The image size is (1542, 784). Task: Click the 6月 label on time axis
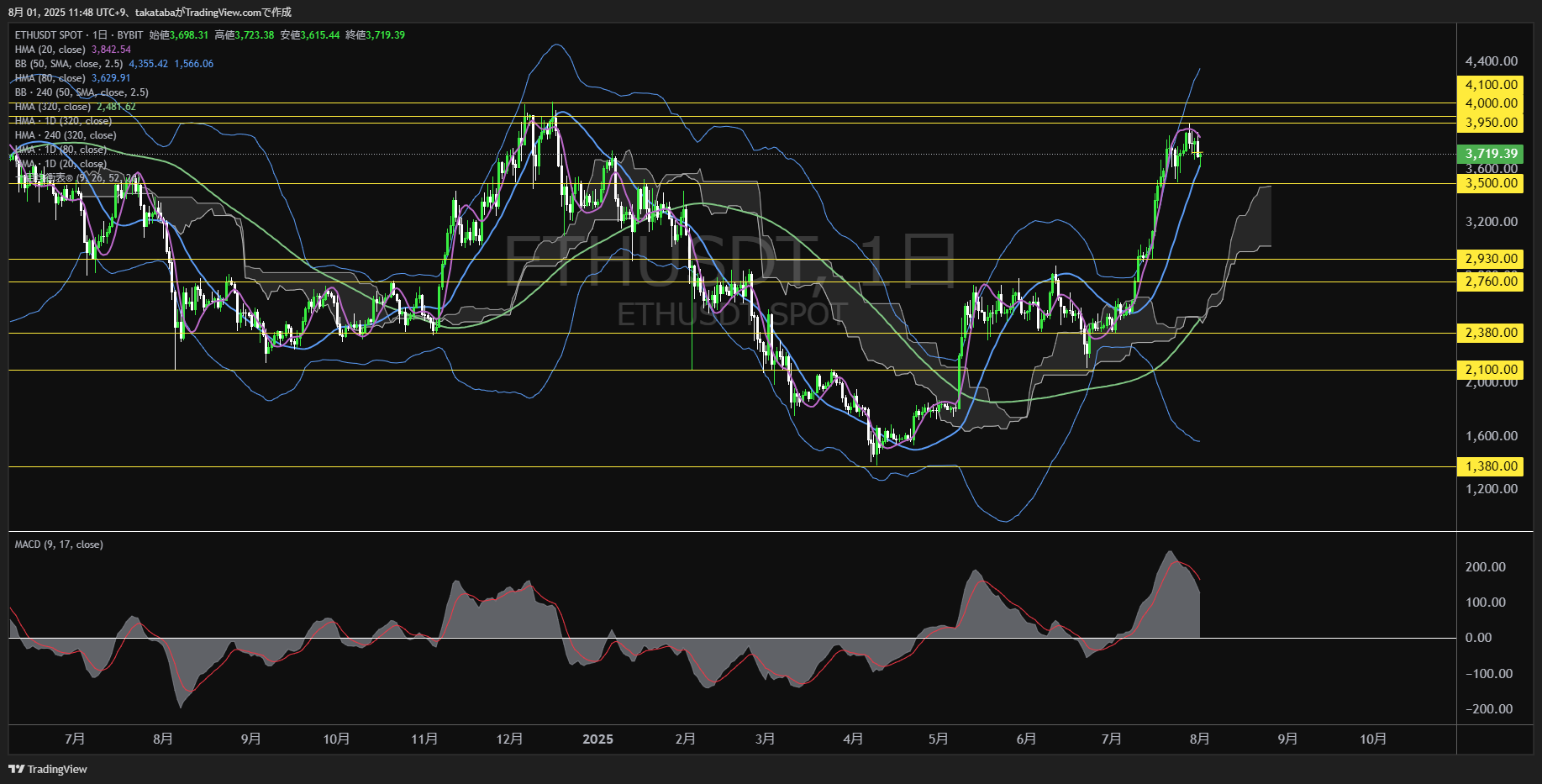click(1026, 739)
